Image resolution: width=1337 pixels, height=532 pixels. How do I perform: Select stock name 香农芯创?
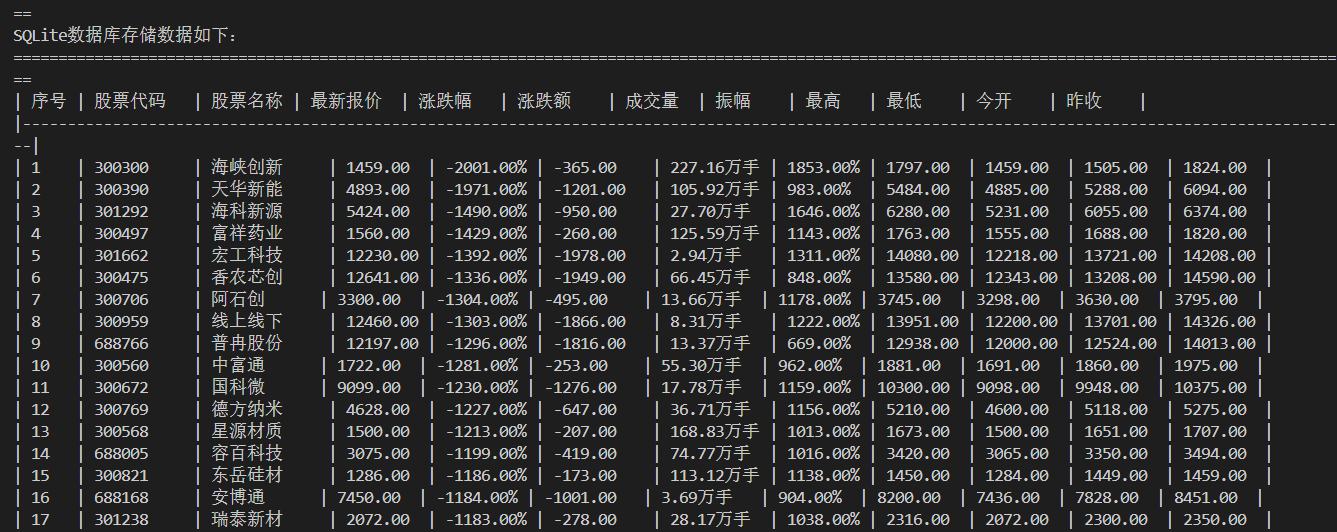coord(247,277)
